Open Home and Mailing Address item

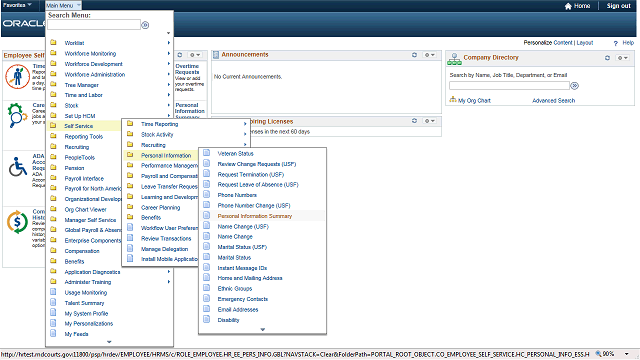pyautogui.click(x=250, y=278)
